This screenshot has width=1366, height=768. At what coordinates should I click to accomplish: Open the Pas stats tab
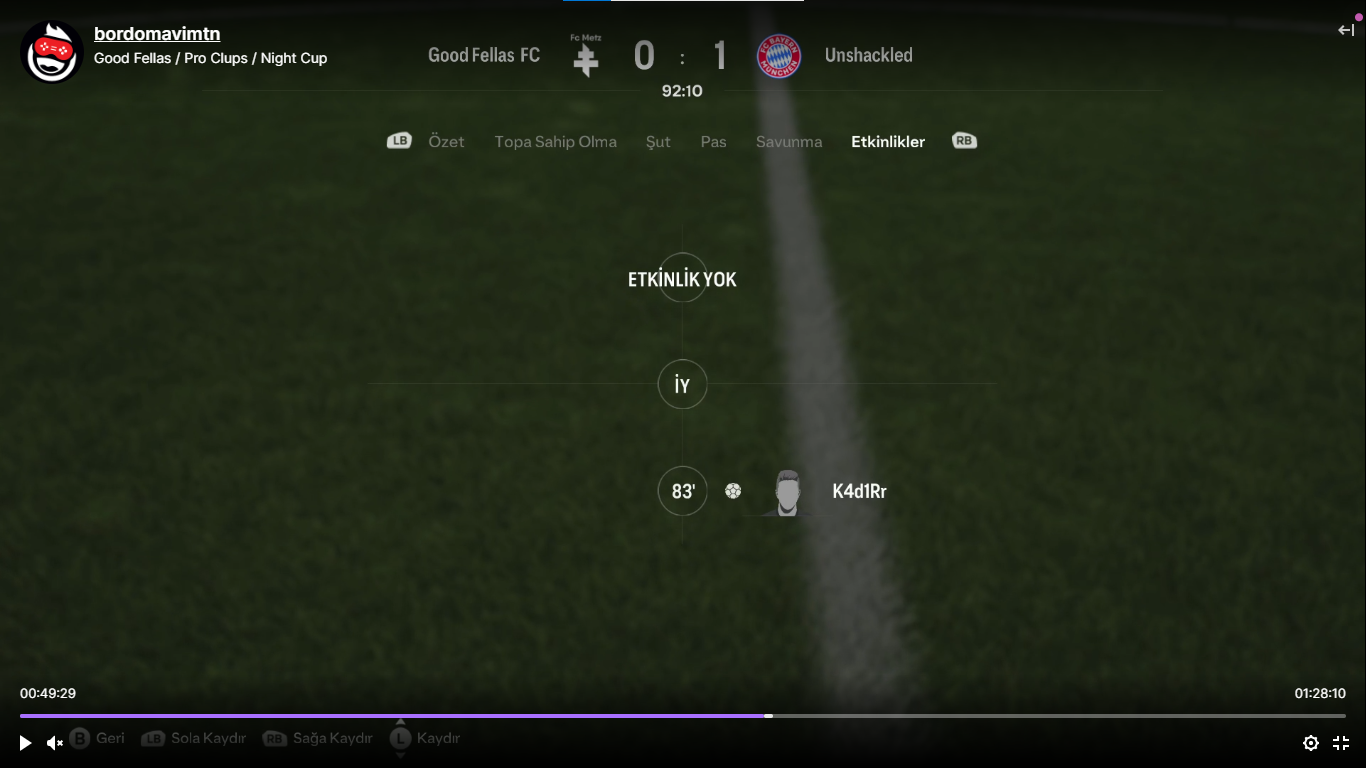(713, 142)
